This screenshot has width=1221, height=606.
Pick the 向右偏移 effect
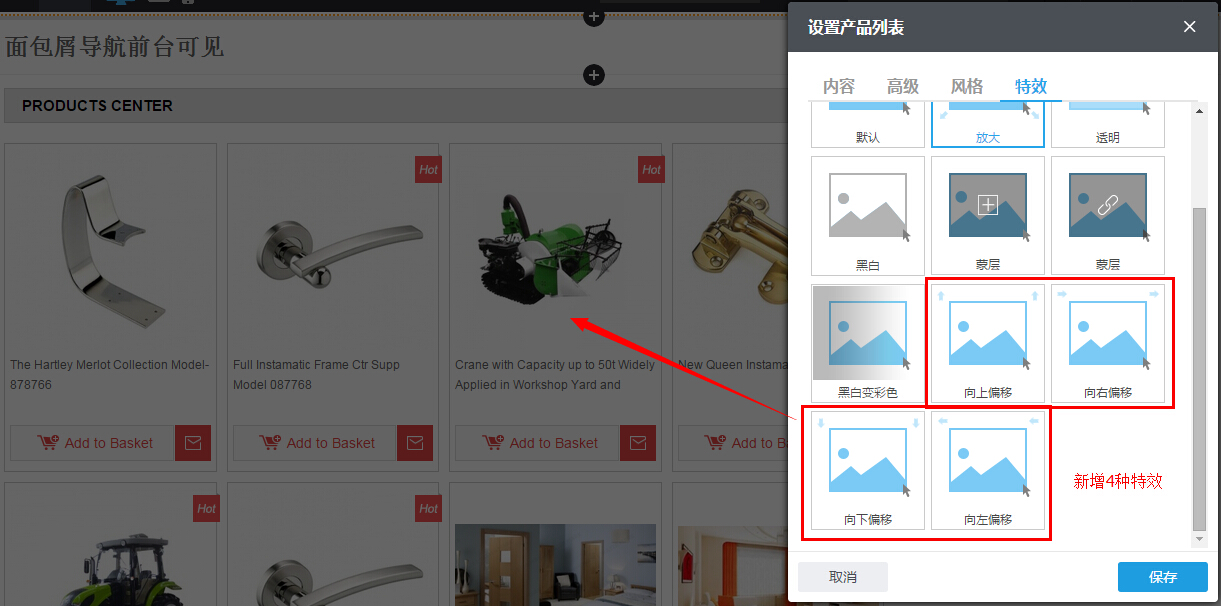(1107, 343)
